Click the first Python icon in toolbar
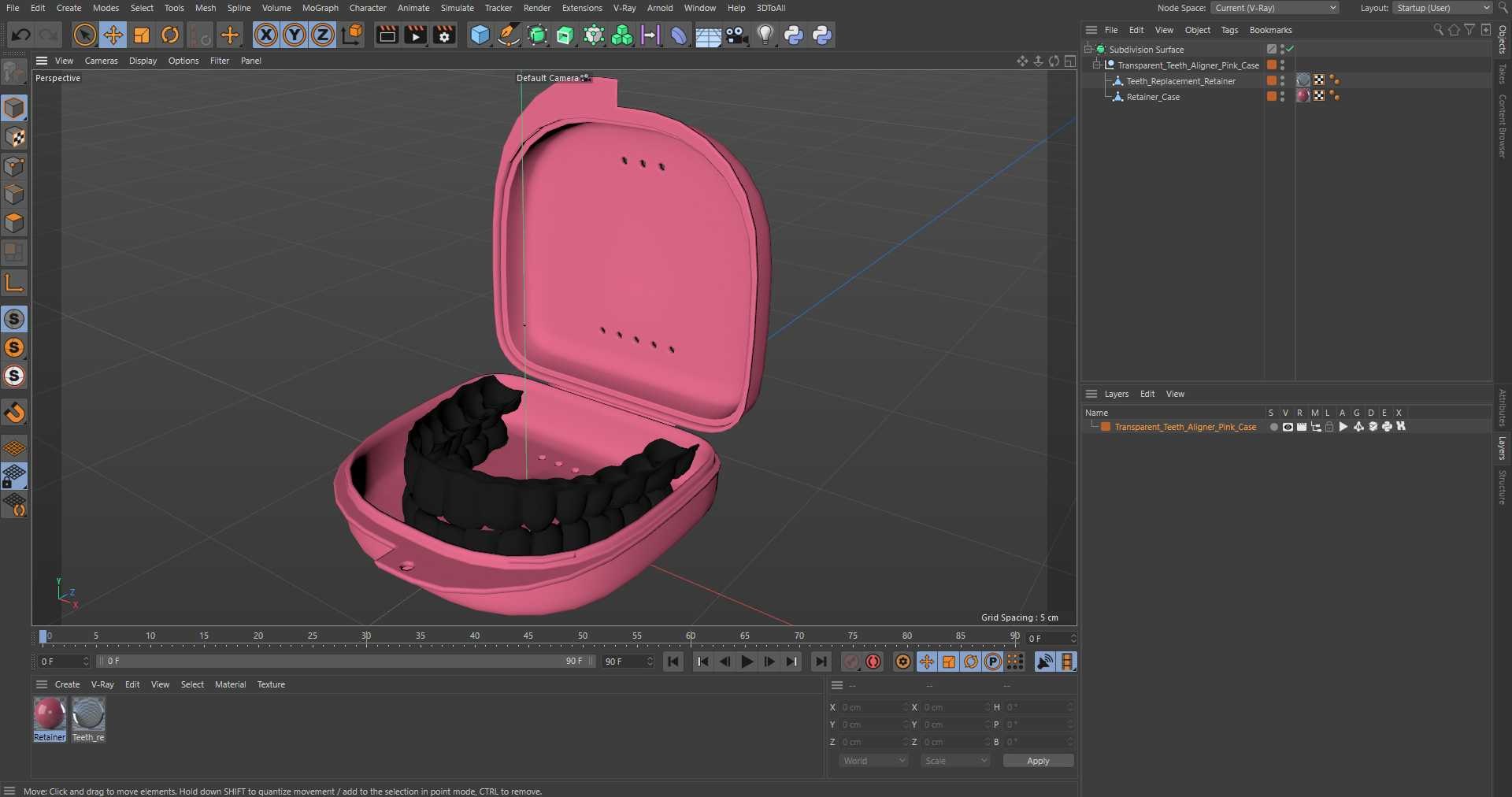1512x797 pixels. coord(794,35)
